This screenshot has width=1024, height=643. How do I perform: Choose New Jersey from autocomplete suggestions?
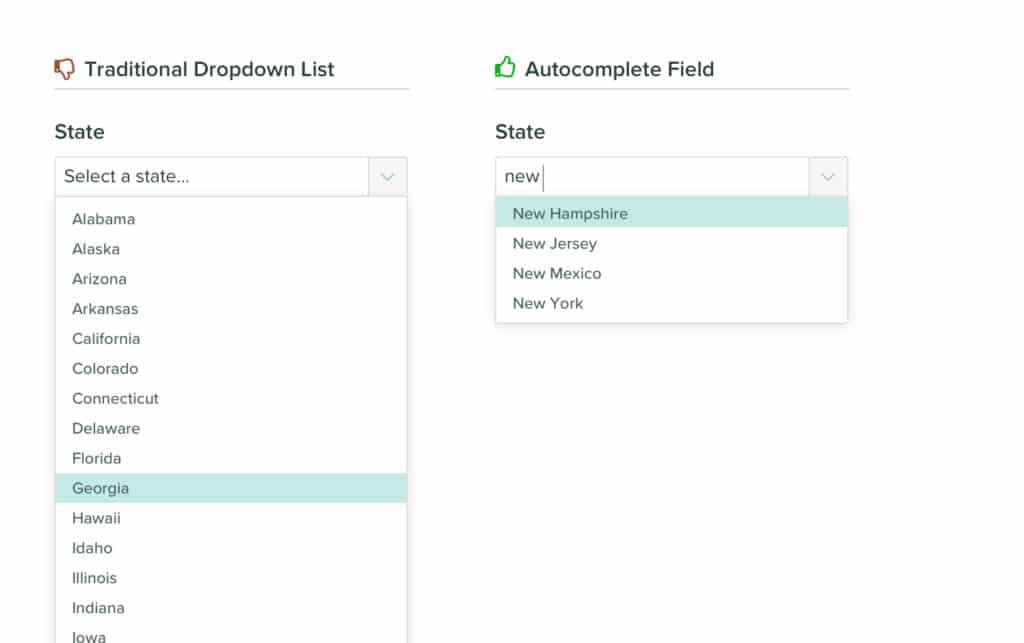554,243
